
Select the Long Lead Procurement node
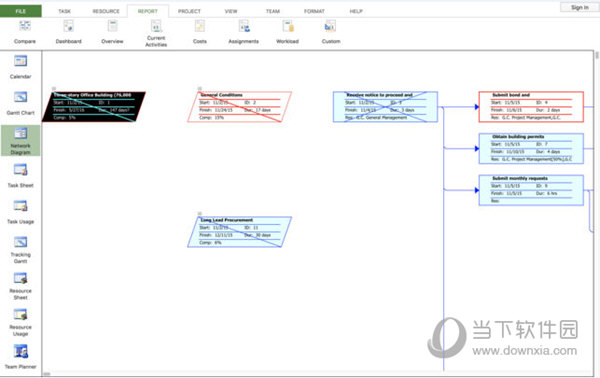(x=240, y=232)
